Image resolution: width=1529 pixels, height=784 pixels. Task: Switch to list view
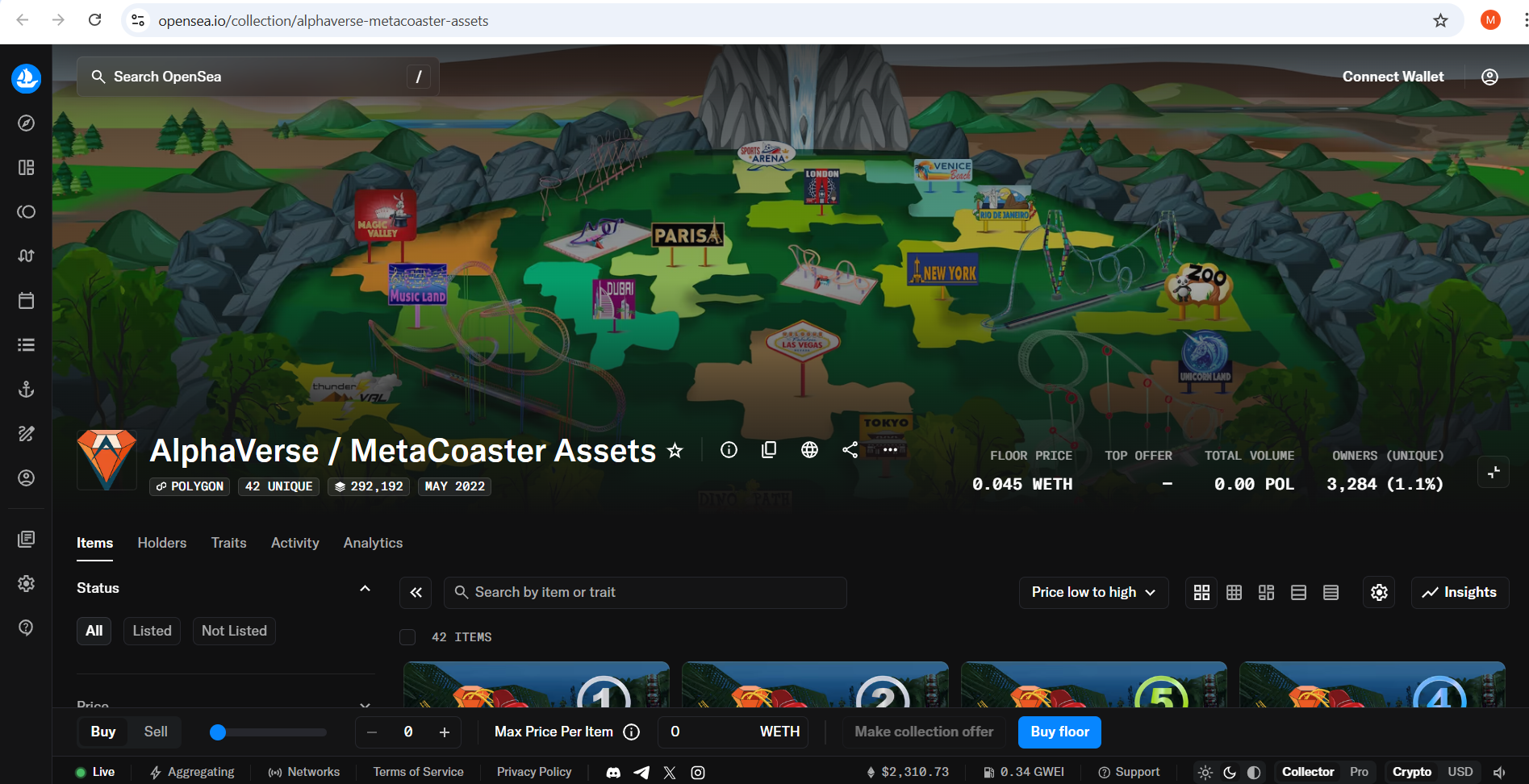[x=1298, y=593]
